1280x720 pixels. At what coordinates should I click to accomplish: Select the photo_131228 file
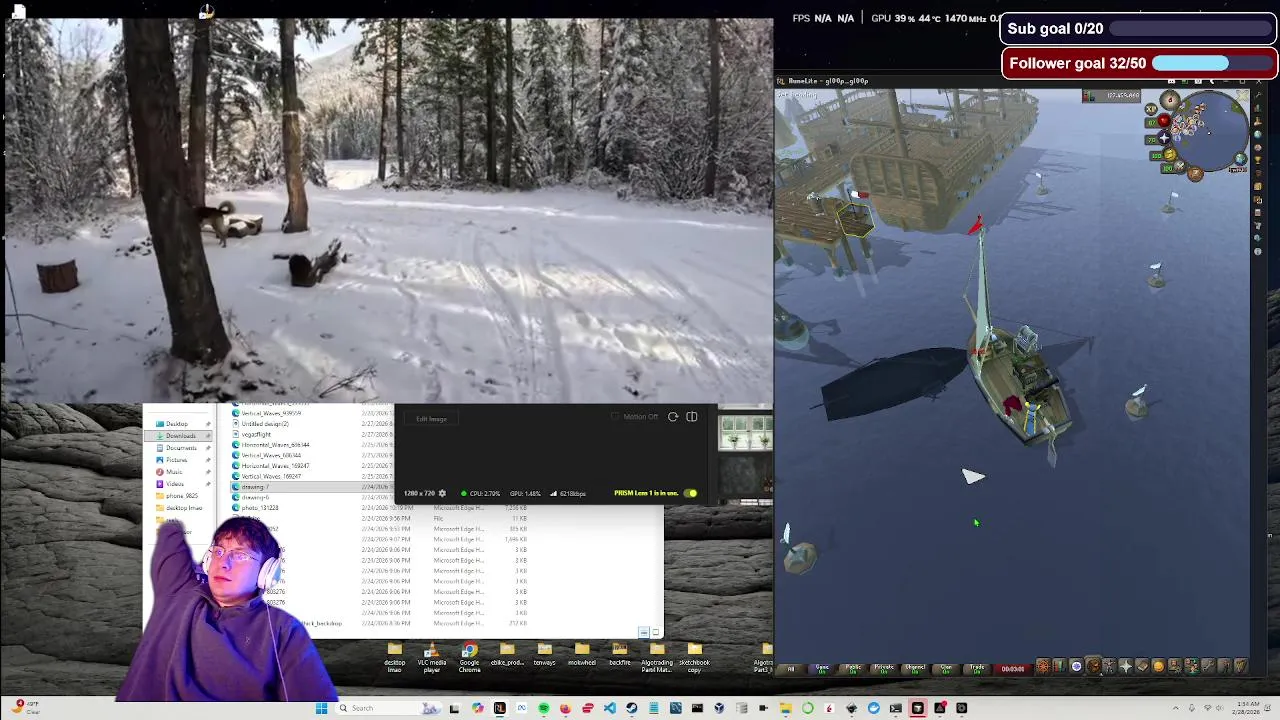[x=260, y=508]
